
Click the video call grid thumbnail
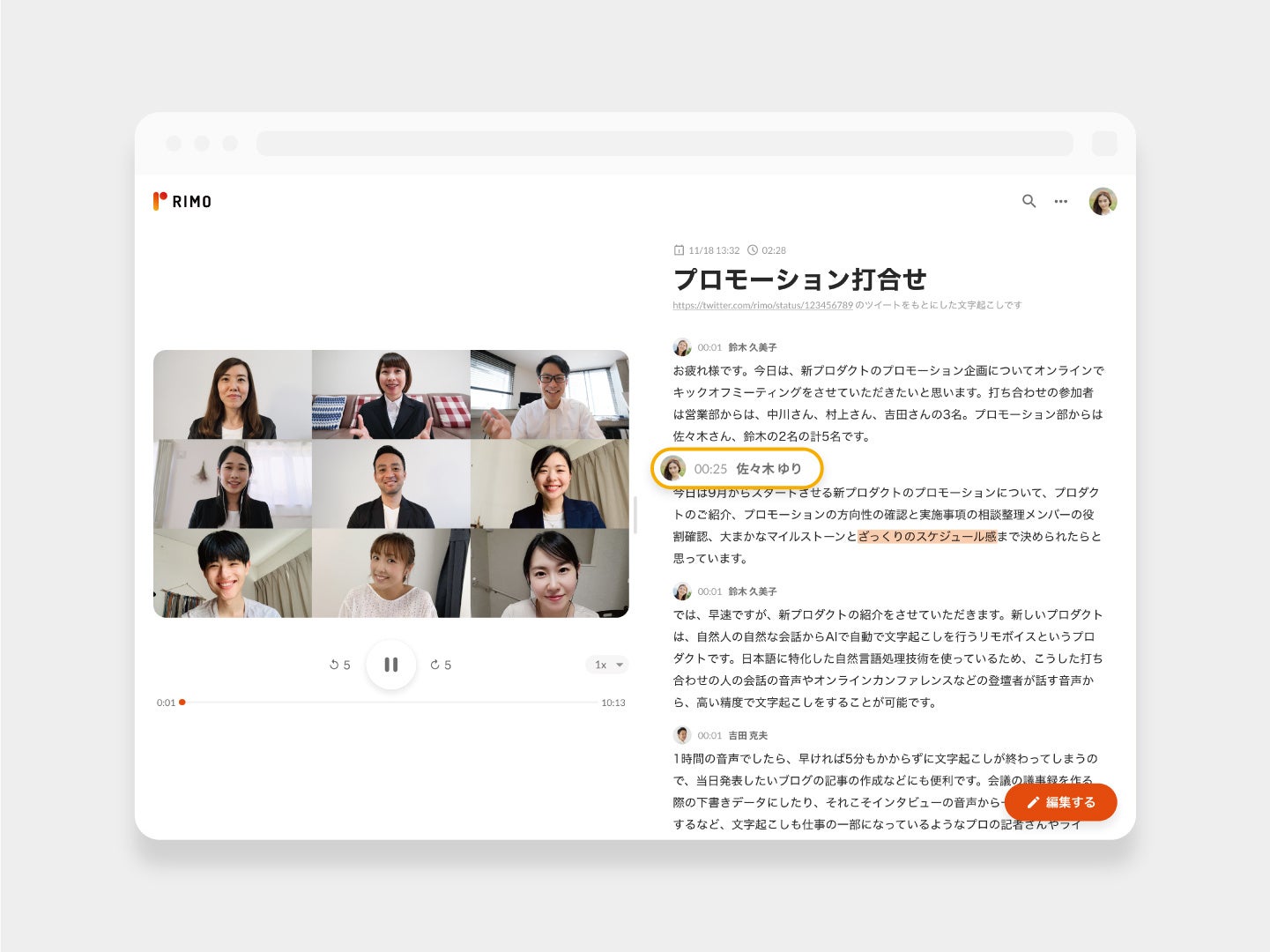pos(391,484)
